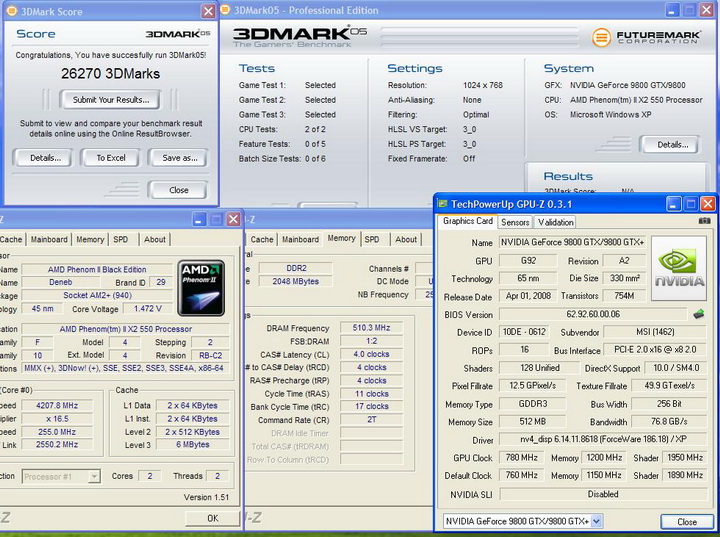Click the Release Date Apr 01, 2008 field
This screenshot has height=537, width=720.
(528, 296)
